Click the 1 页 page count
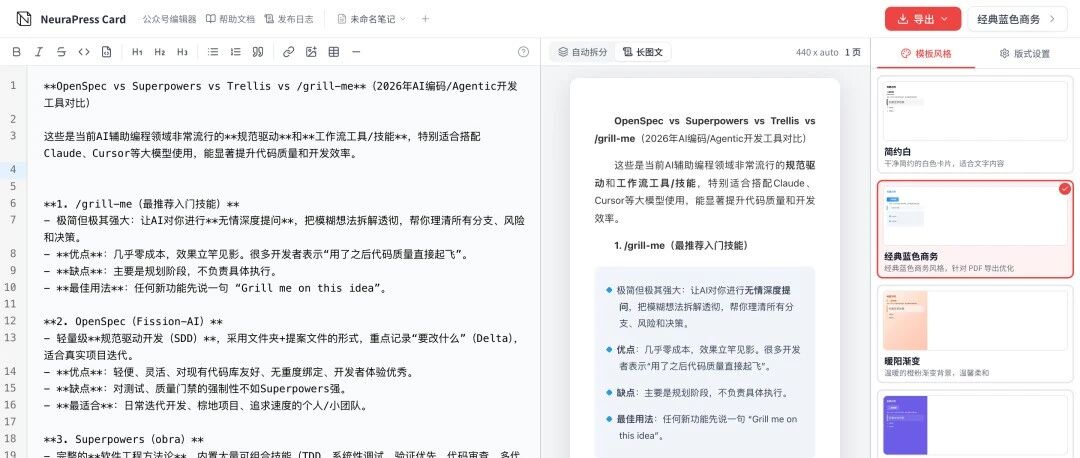Viewport: 1080px width, 458px height. tap(853, 52)
